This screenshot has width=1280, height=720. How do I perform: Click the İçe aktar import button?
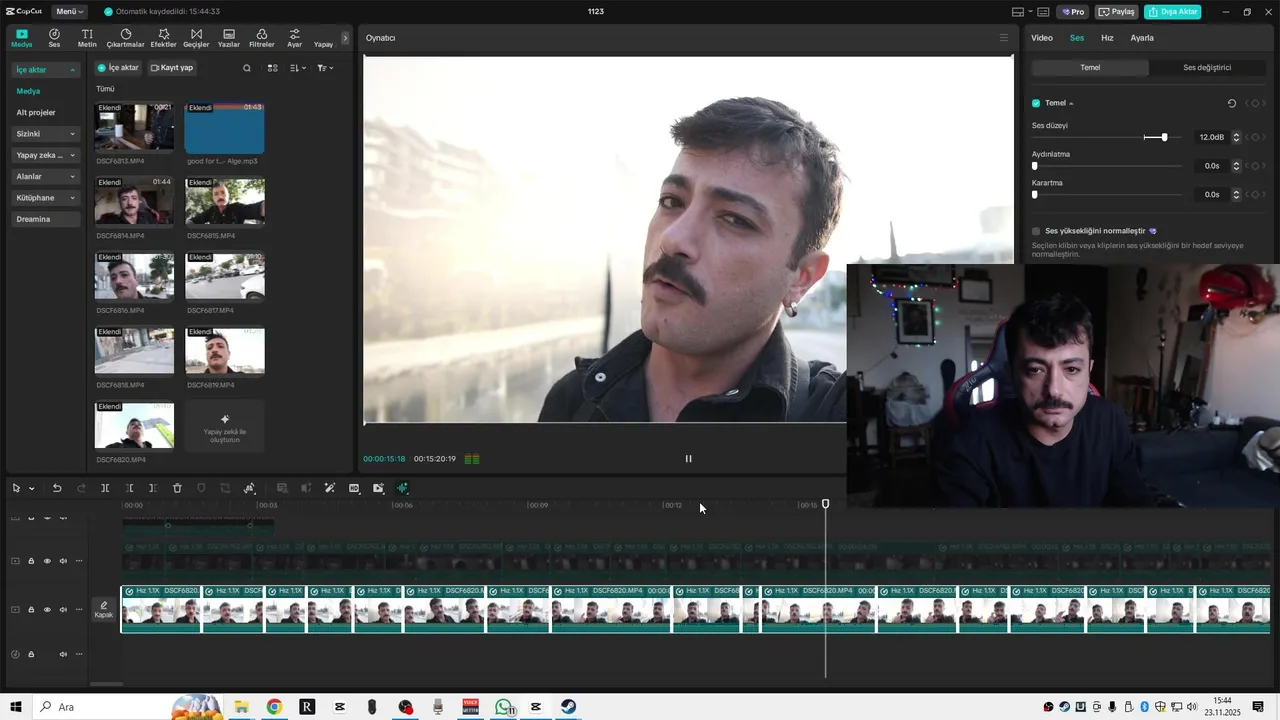118,68
